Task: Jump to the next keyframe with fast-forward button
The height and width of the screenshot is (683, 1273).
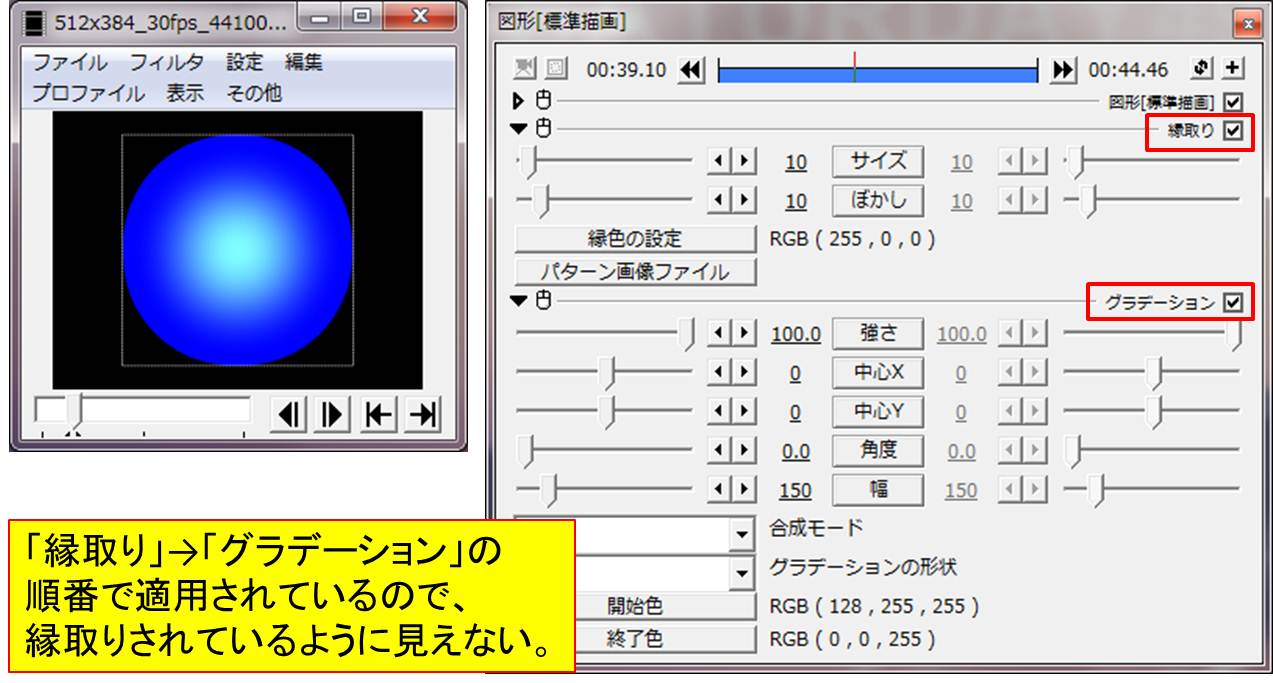Action: click(1064, 70)
